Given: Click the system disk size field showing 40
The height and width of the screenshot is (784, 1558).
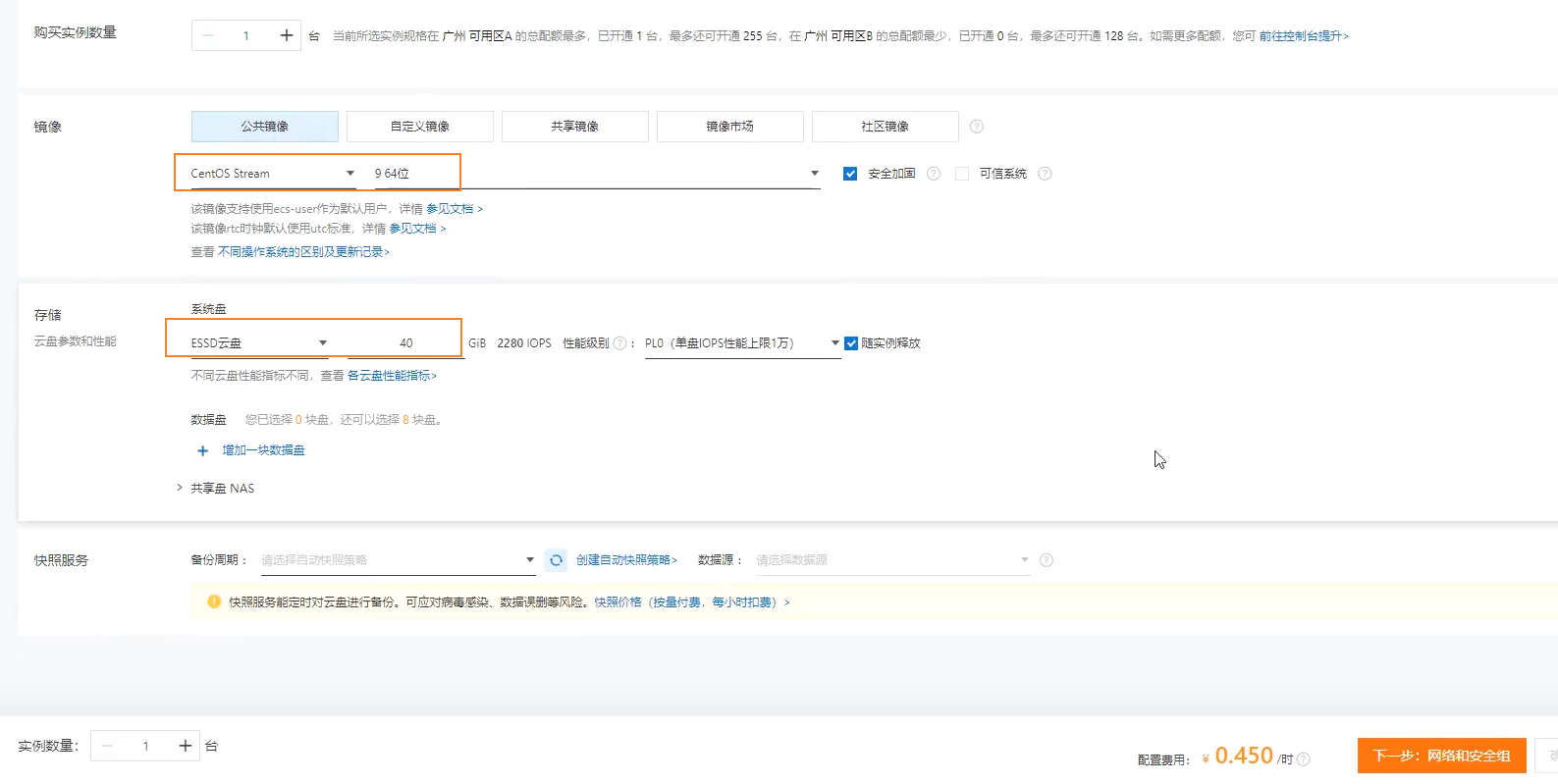Looking at the screenshot, I should click(x=405, y=343).
